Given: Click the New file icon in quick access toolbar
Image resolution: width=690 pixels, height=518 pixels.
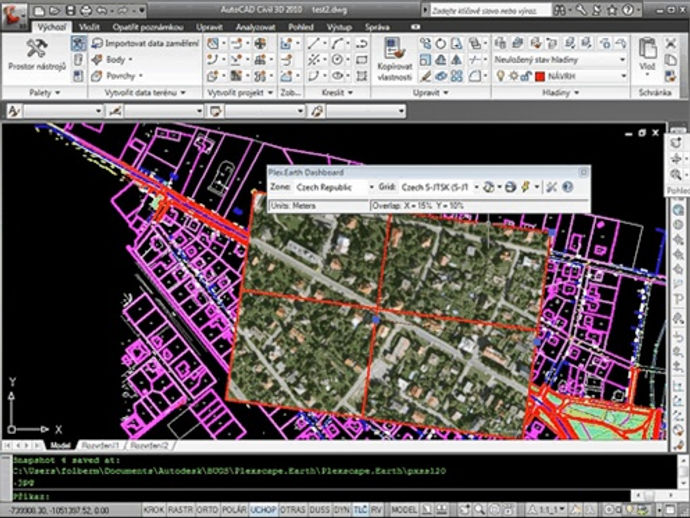Looking at the screenshot, I should [39, 10].
